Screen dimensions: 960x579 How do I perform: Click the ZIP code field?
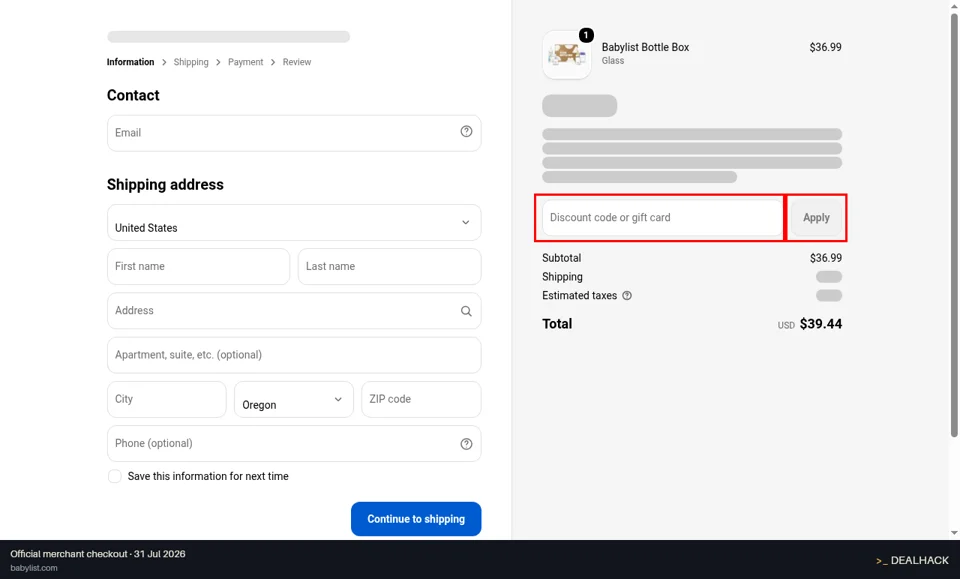[x=421, y=400]
